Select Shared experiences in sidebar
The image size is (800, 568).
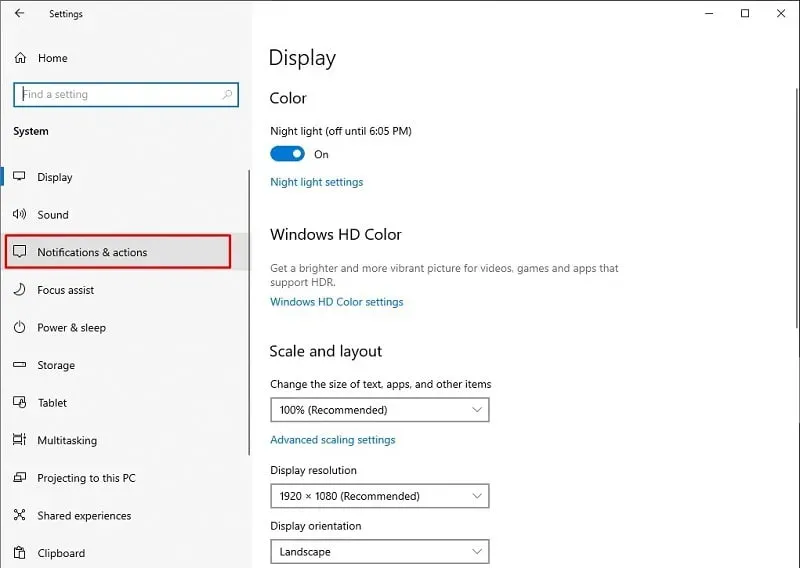click(84, 516)
